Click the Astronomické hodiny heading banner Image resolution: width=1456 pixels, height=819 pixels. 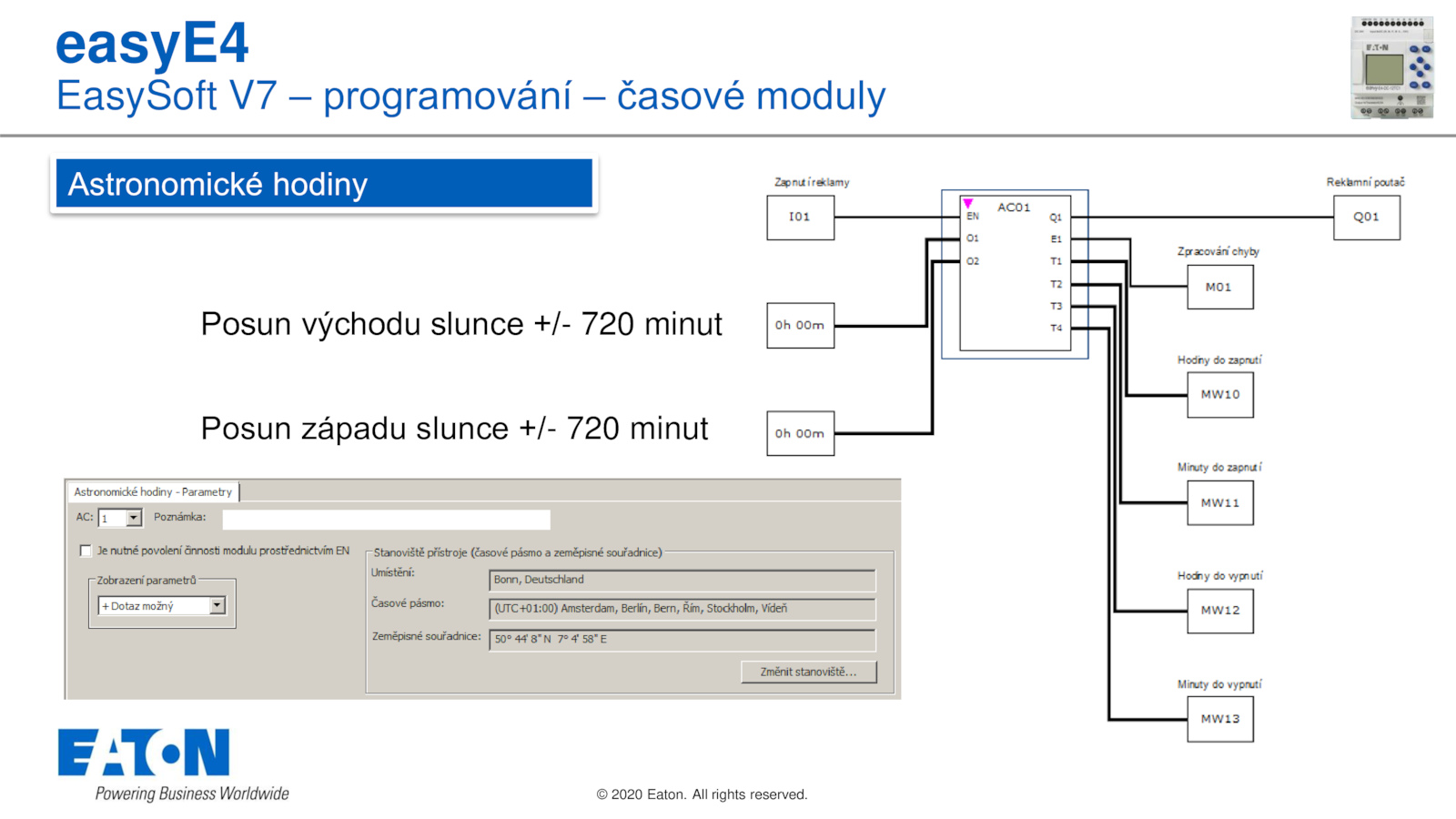(x=324, y=184)
